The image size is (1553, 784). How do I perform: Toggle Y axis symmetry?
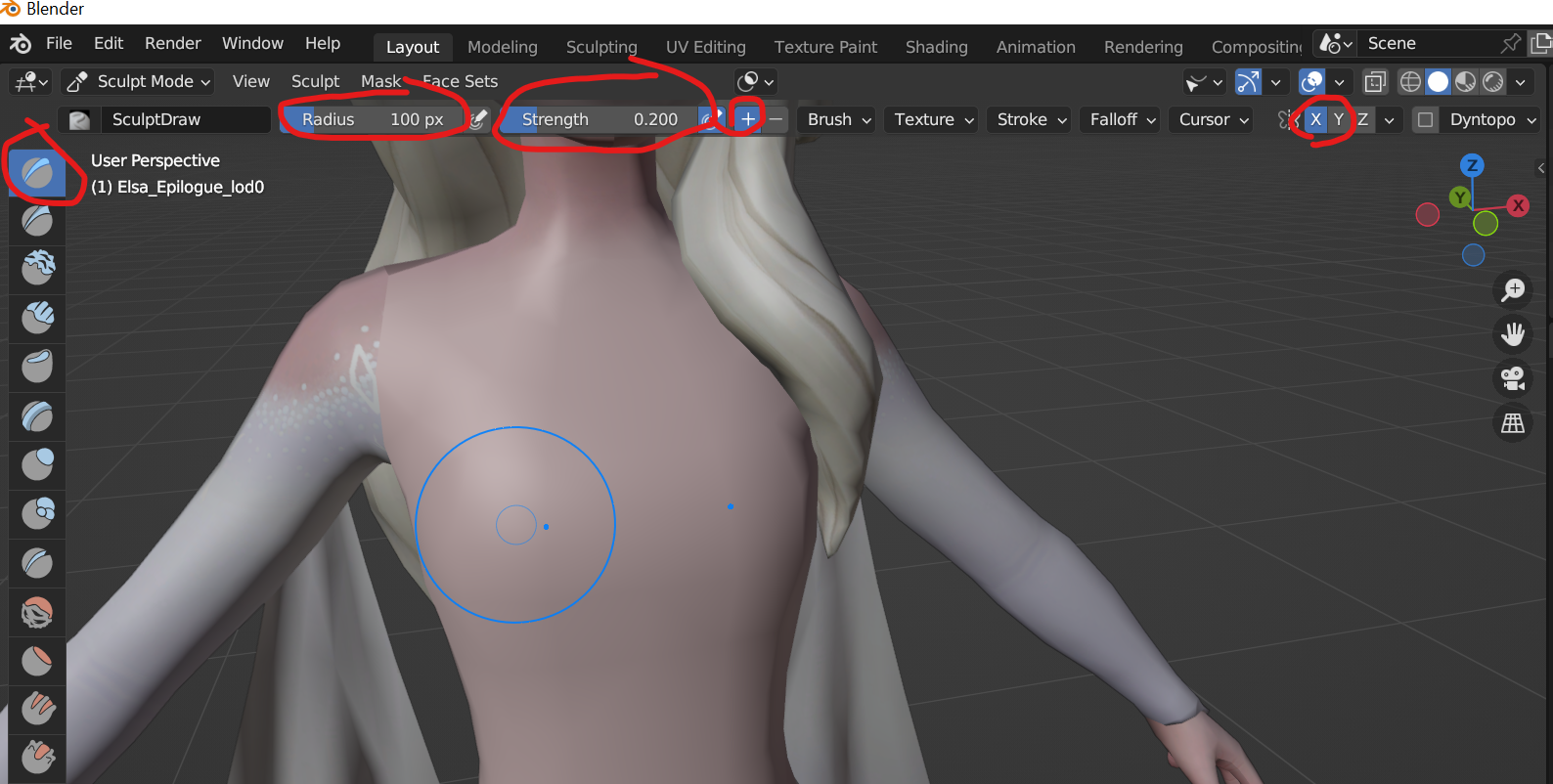tap(1339, 119)
